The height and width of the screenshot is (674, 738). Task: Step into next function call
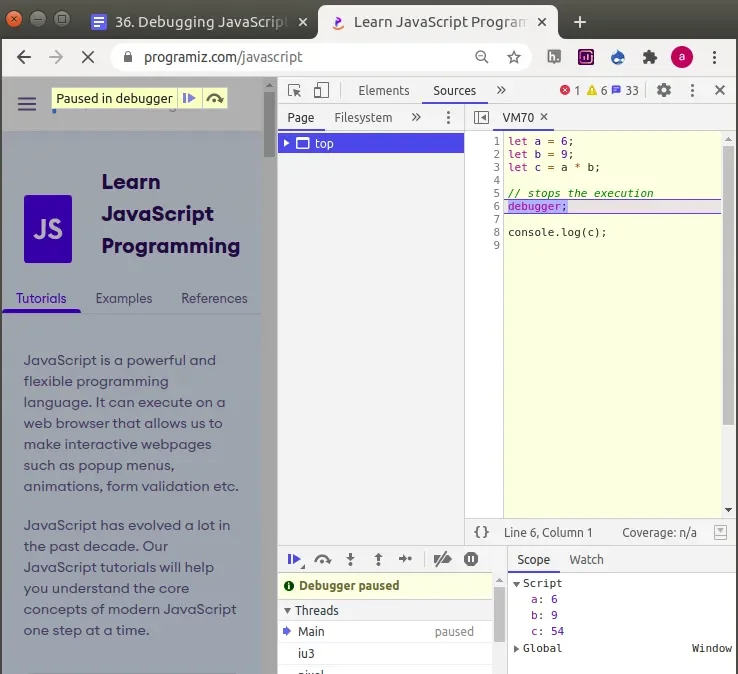[350, 559]
